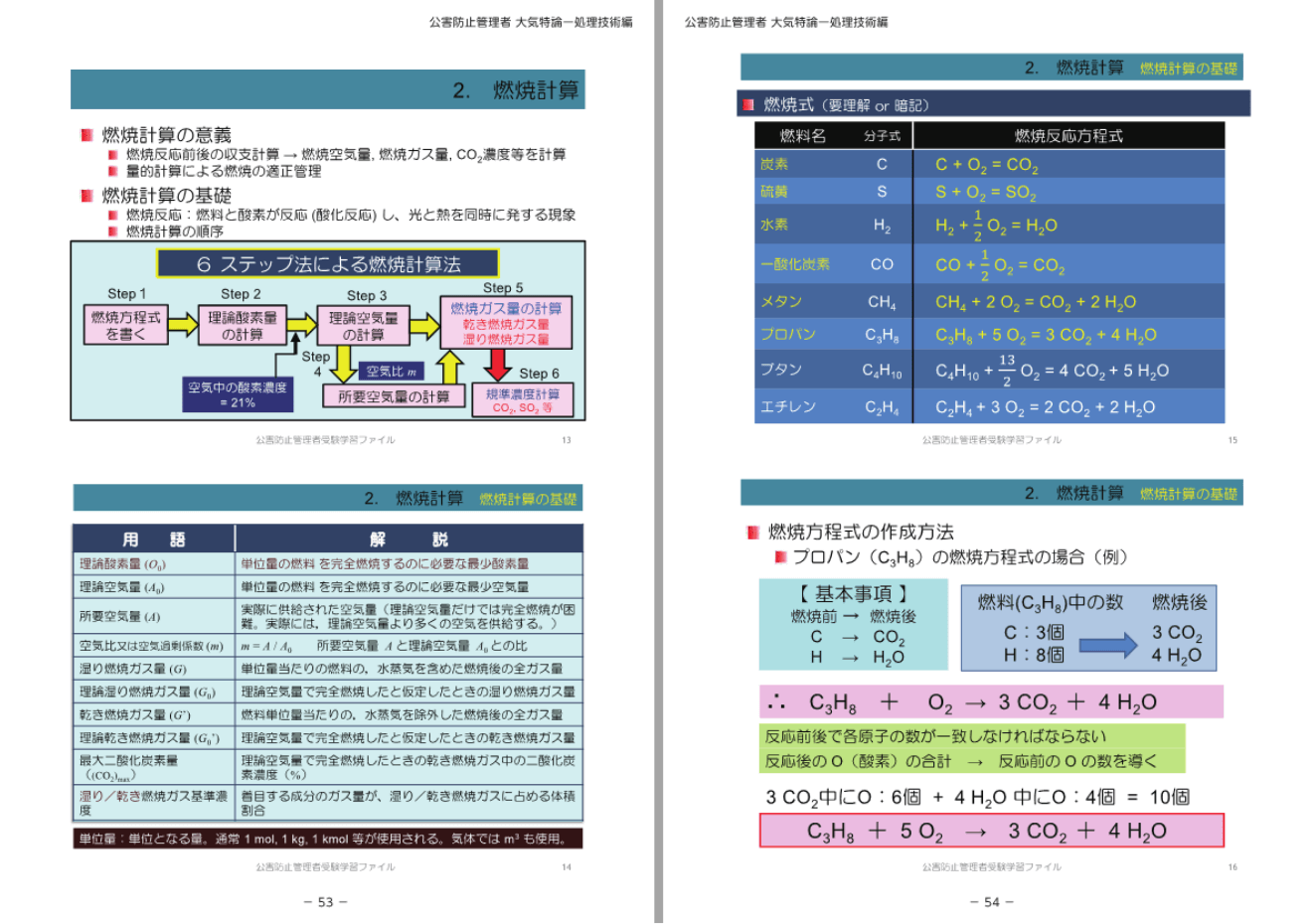Select the heading '燃焼計算の基礎' on slide 13
Viewport: 1314px width, 924px height.
tap(167, 196)
